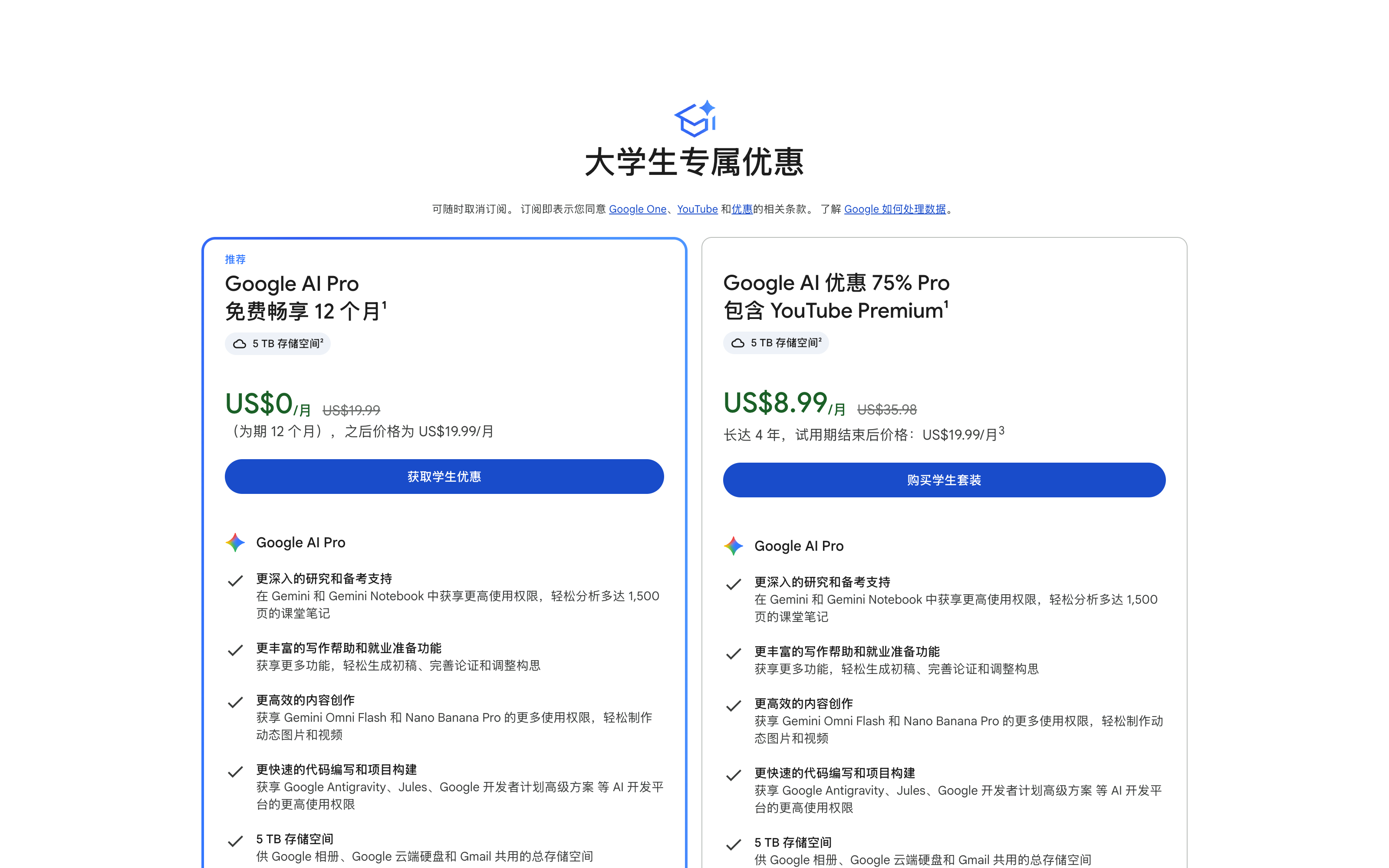Click the cloud icon in right plan's storage chip
1389x868 pixels.
click(x=737, y=343)
